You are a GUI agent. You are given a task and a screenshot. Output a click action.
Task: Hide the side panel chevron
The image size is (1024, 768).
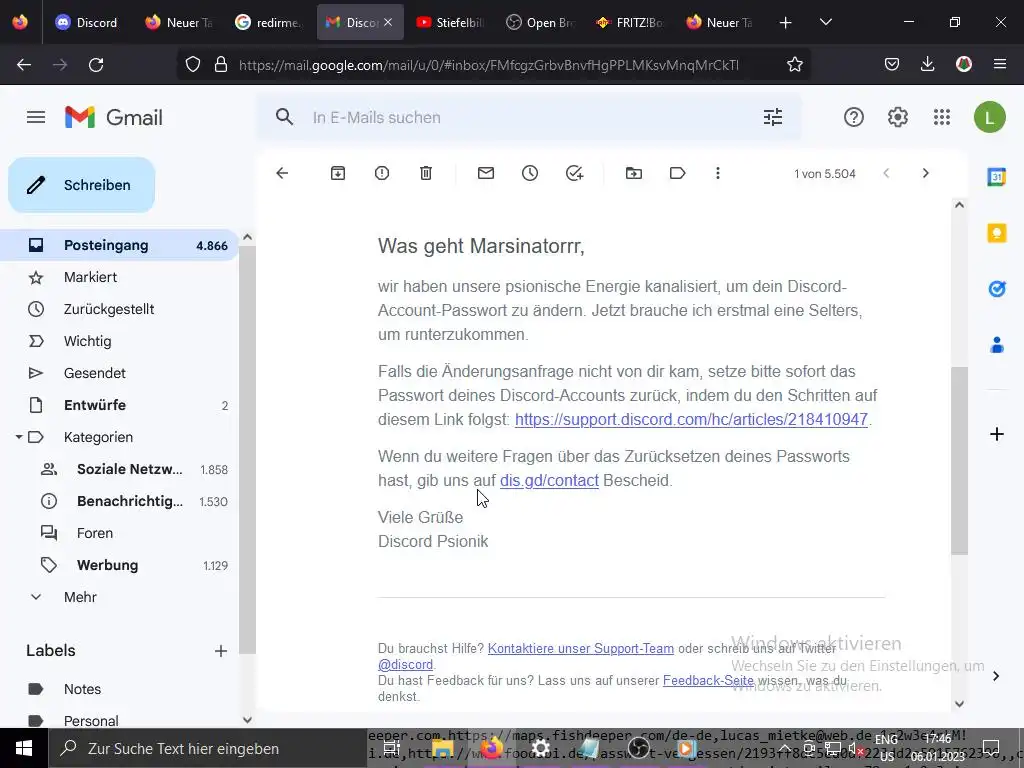[x=996, y=676]
